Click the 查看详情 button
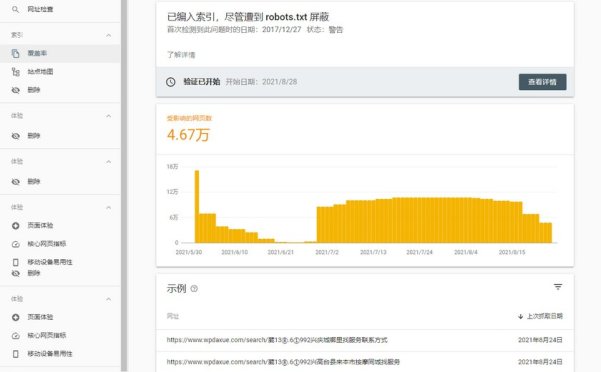The width and height of the screenshot is (601, 372). point(542,82)
